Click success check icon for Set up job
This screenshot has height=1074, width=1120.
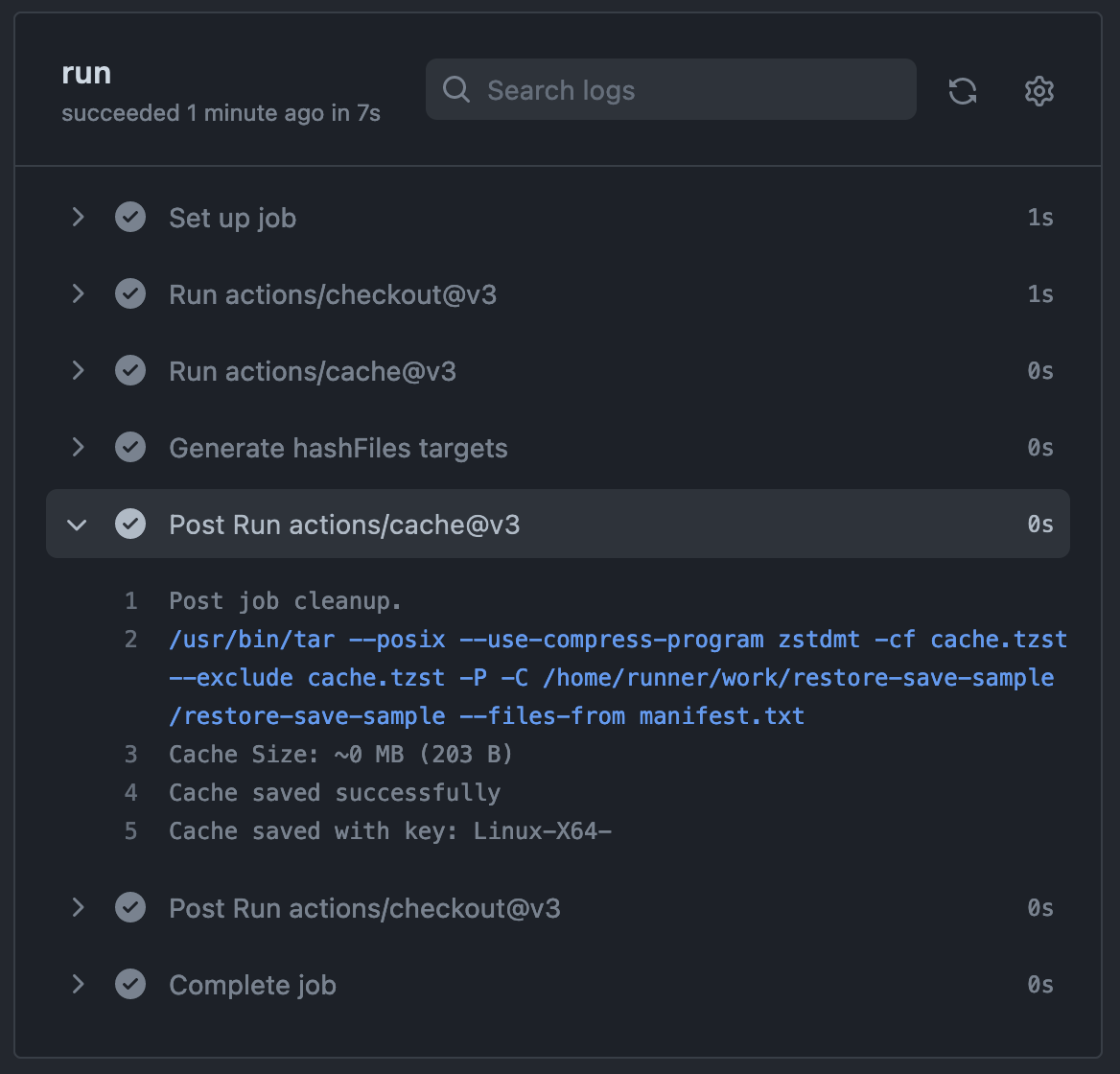pyautogui.click(x=130, y=217)
